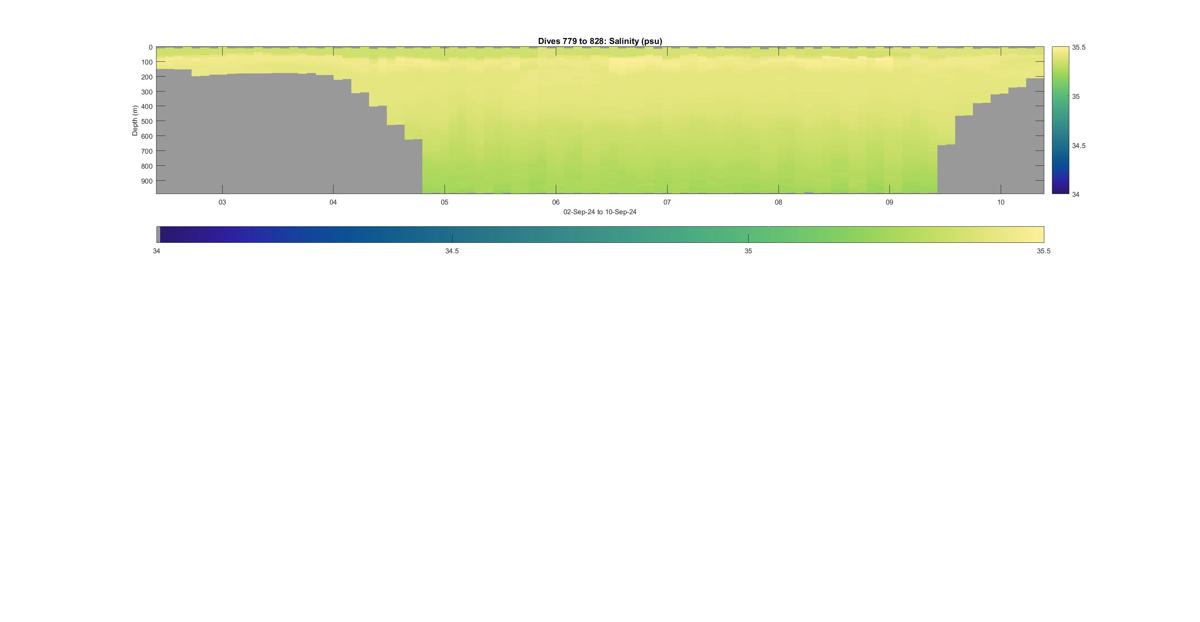The height and width of the screenshot is (622, 1200).
Task: Click the '02-Sep-24 to 10-Sep-24' date range label
Action: [x=600, y=212]
